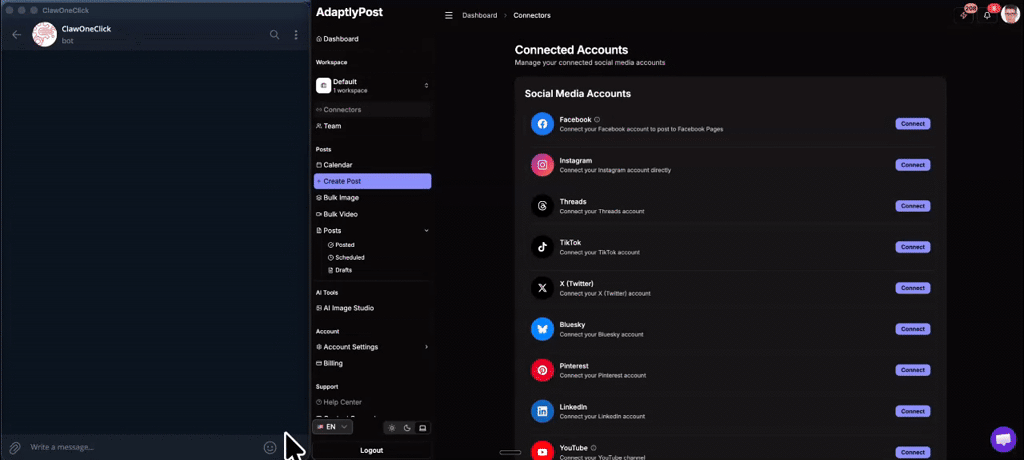Open Billing in the sidebar
The height and width of the screenshot is (460, 1024).
372,363
